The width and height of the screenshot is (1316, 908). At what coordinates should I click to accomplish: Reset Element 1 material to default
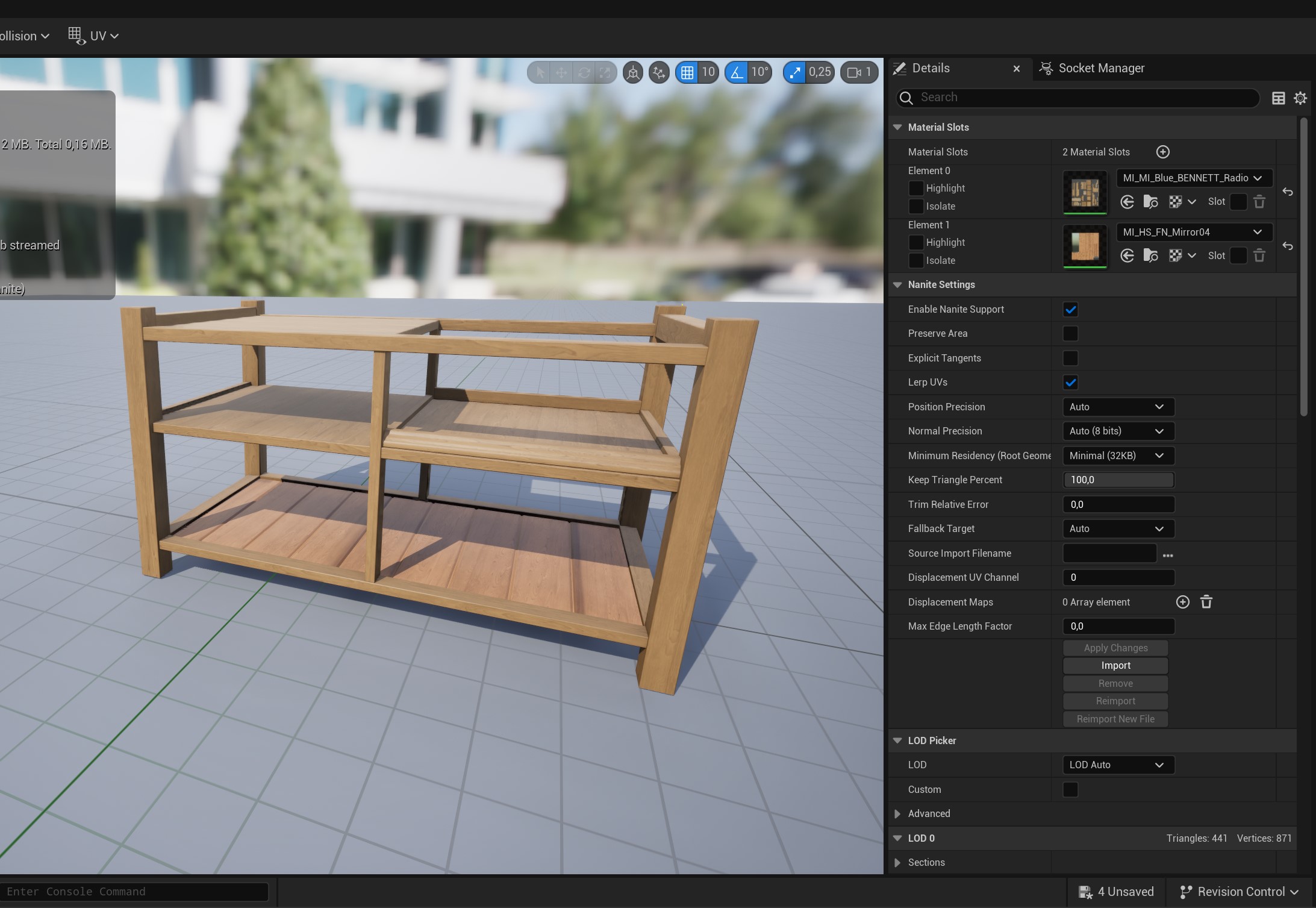pos(1288,246)
